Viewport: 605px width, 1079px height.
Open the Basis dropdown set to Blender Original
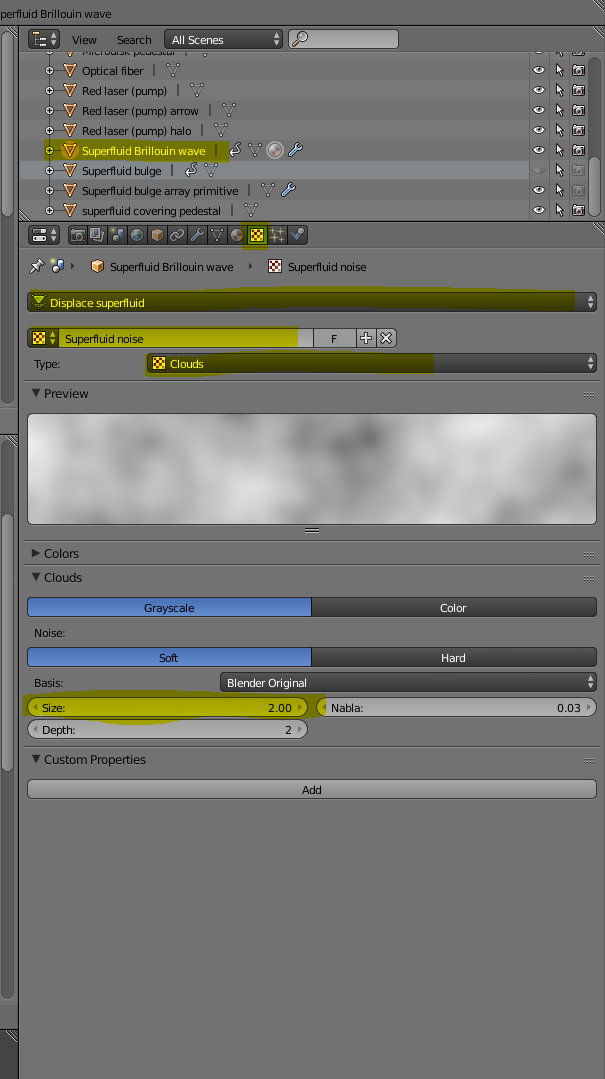click(x=408, y=683)
